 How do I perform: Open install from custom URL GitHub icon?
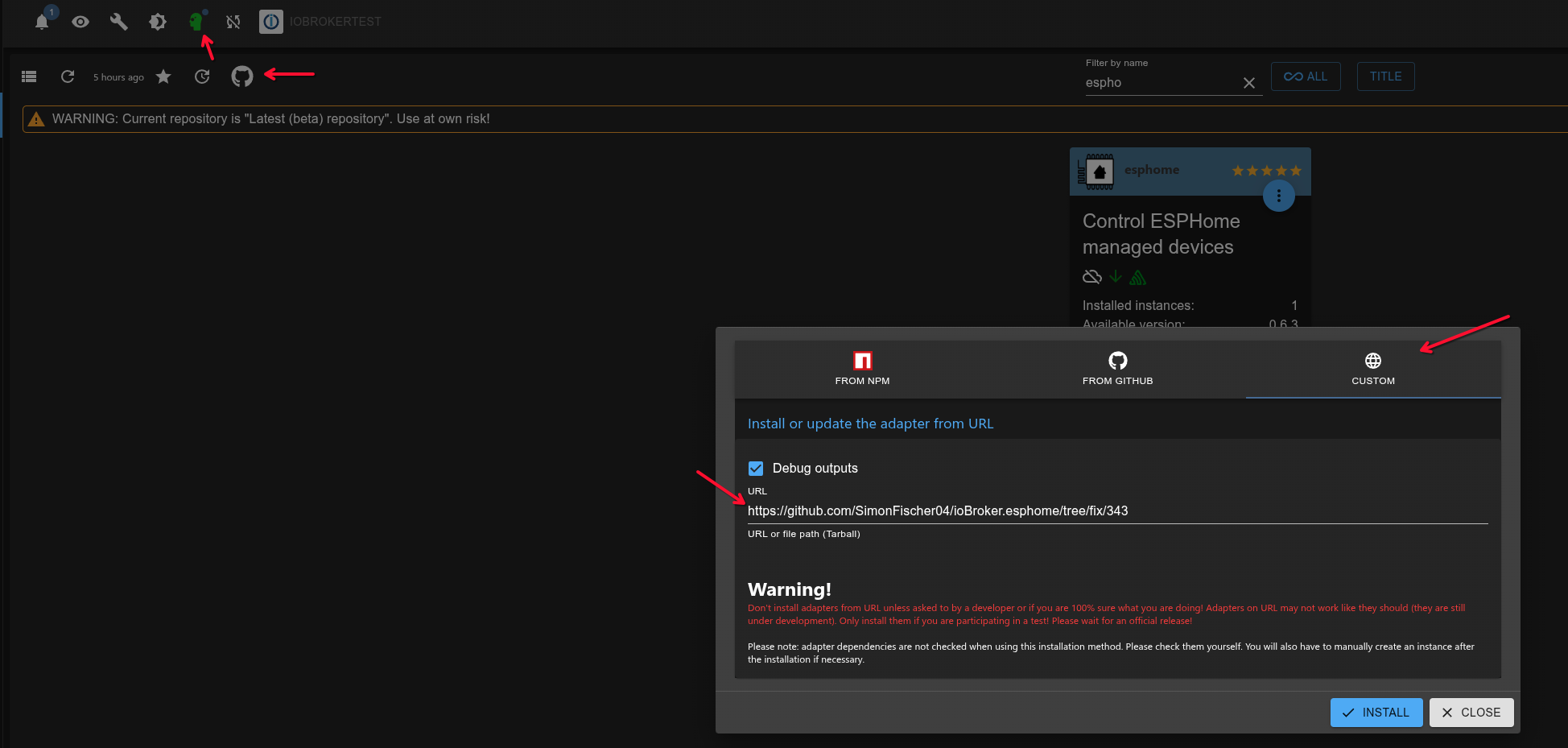pyautogui.click(x=242, y=76)
